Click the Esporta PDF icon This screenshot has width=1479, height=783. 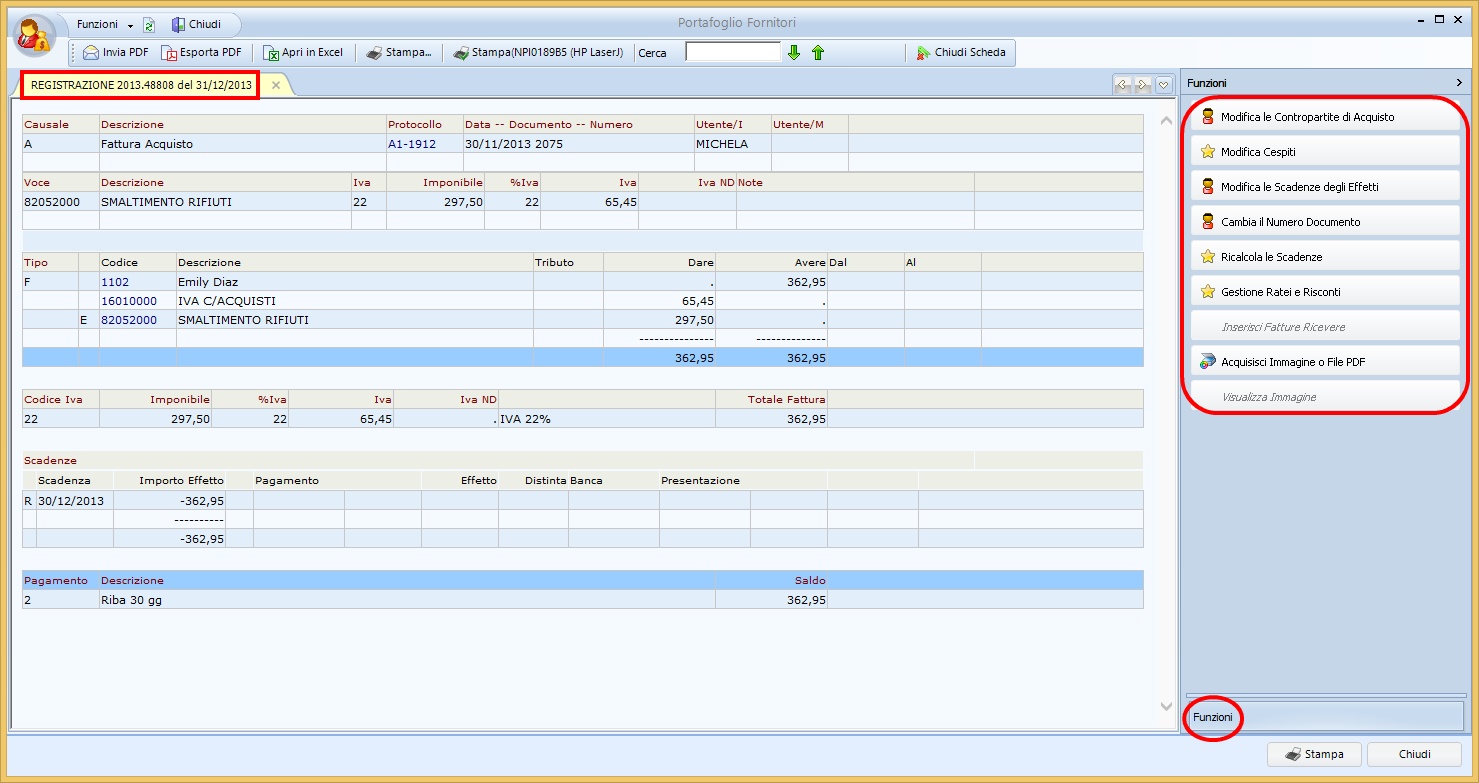(x=169, y=53)
